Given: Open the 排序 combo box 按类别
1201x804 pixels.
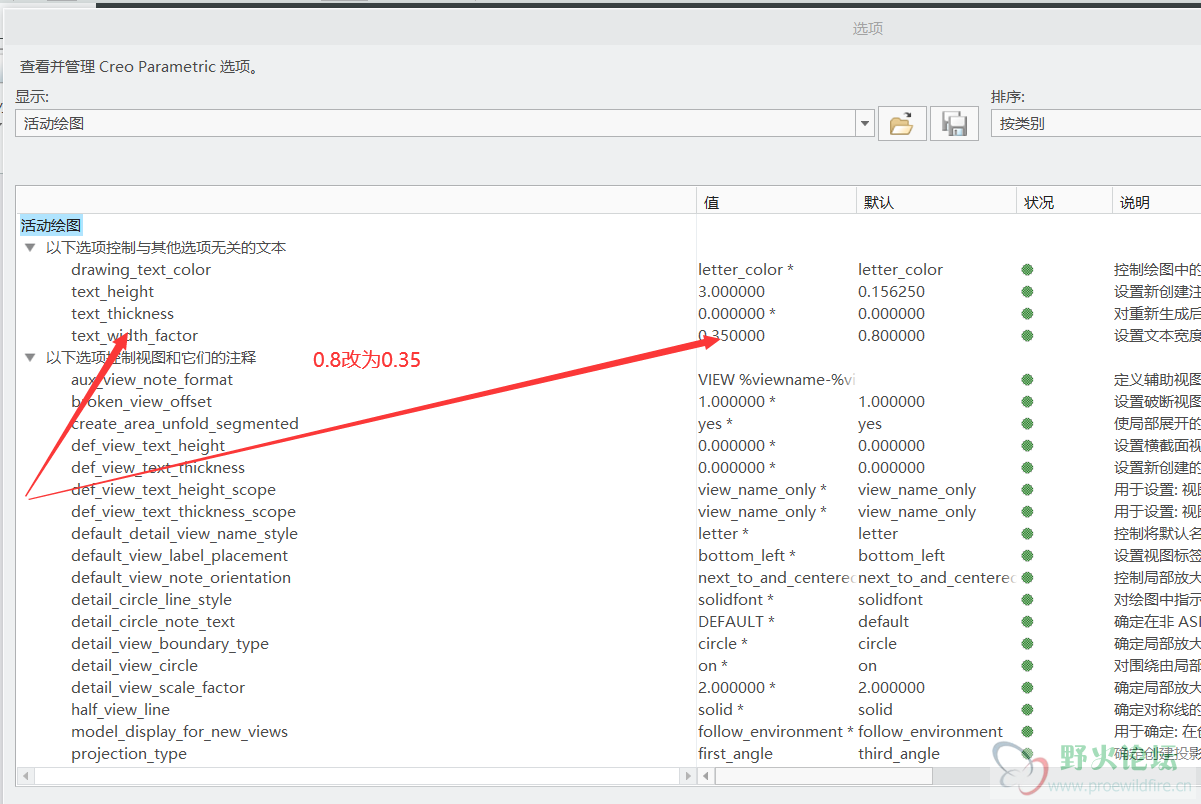Looking at the screenshot, I should coord(1095,124).
